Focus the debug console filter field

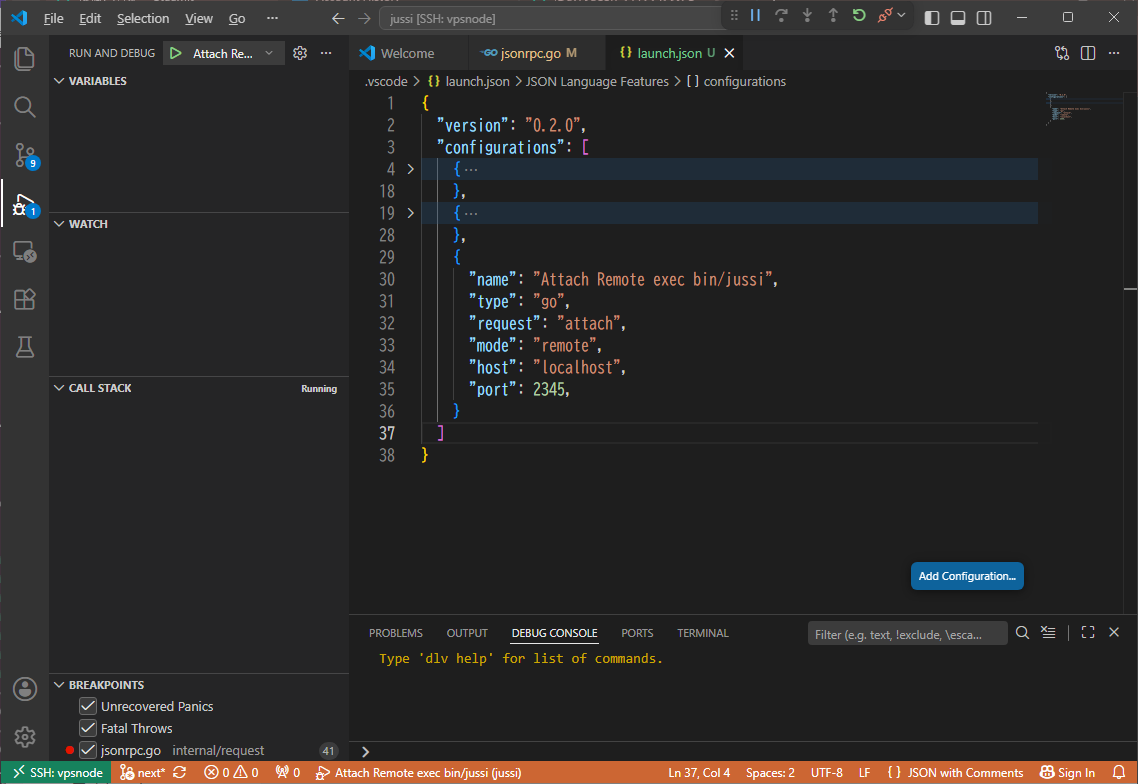907,634
